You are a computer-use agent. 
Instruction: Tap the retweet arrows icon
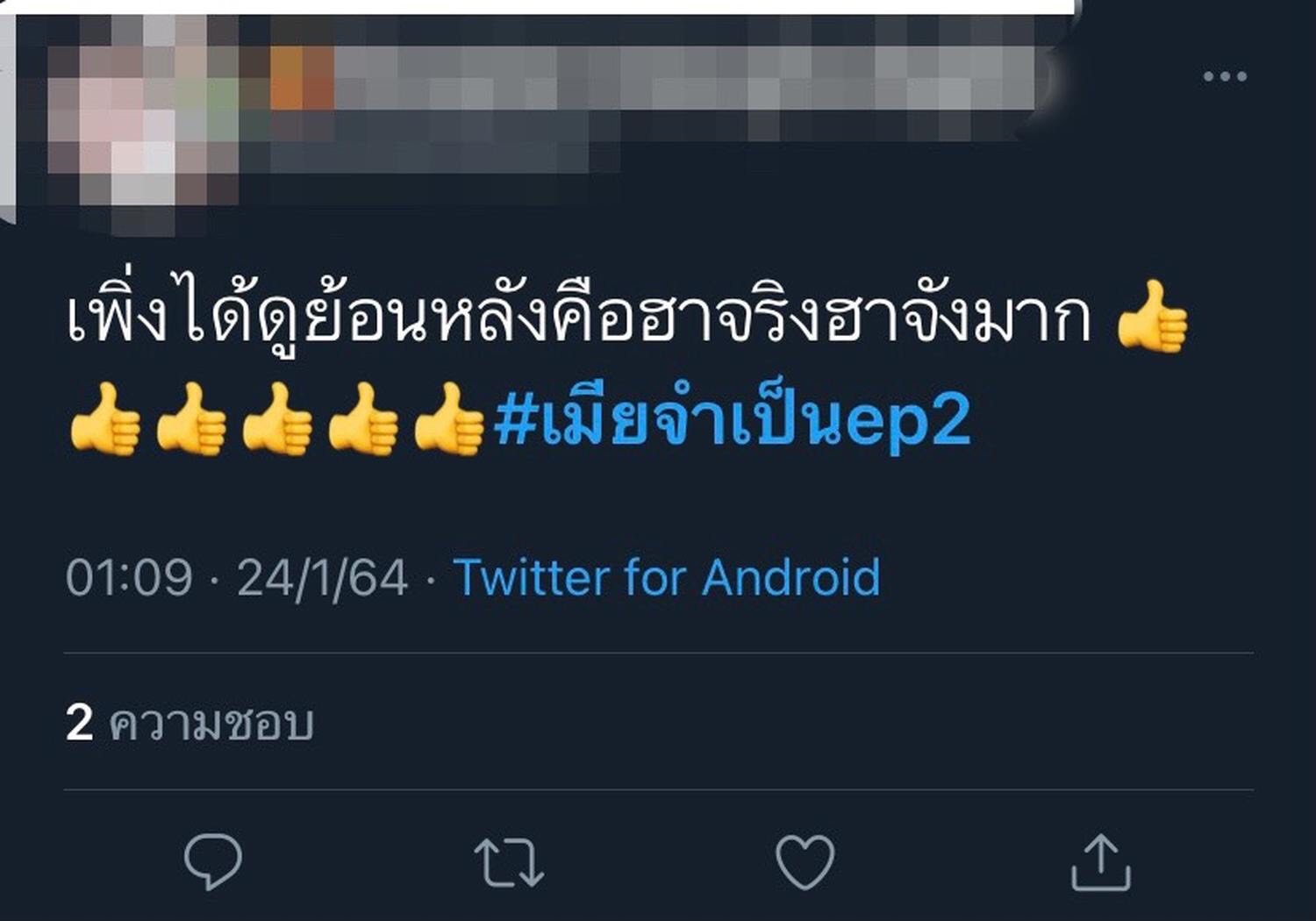pyautogui.click(x=509, y=863)
